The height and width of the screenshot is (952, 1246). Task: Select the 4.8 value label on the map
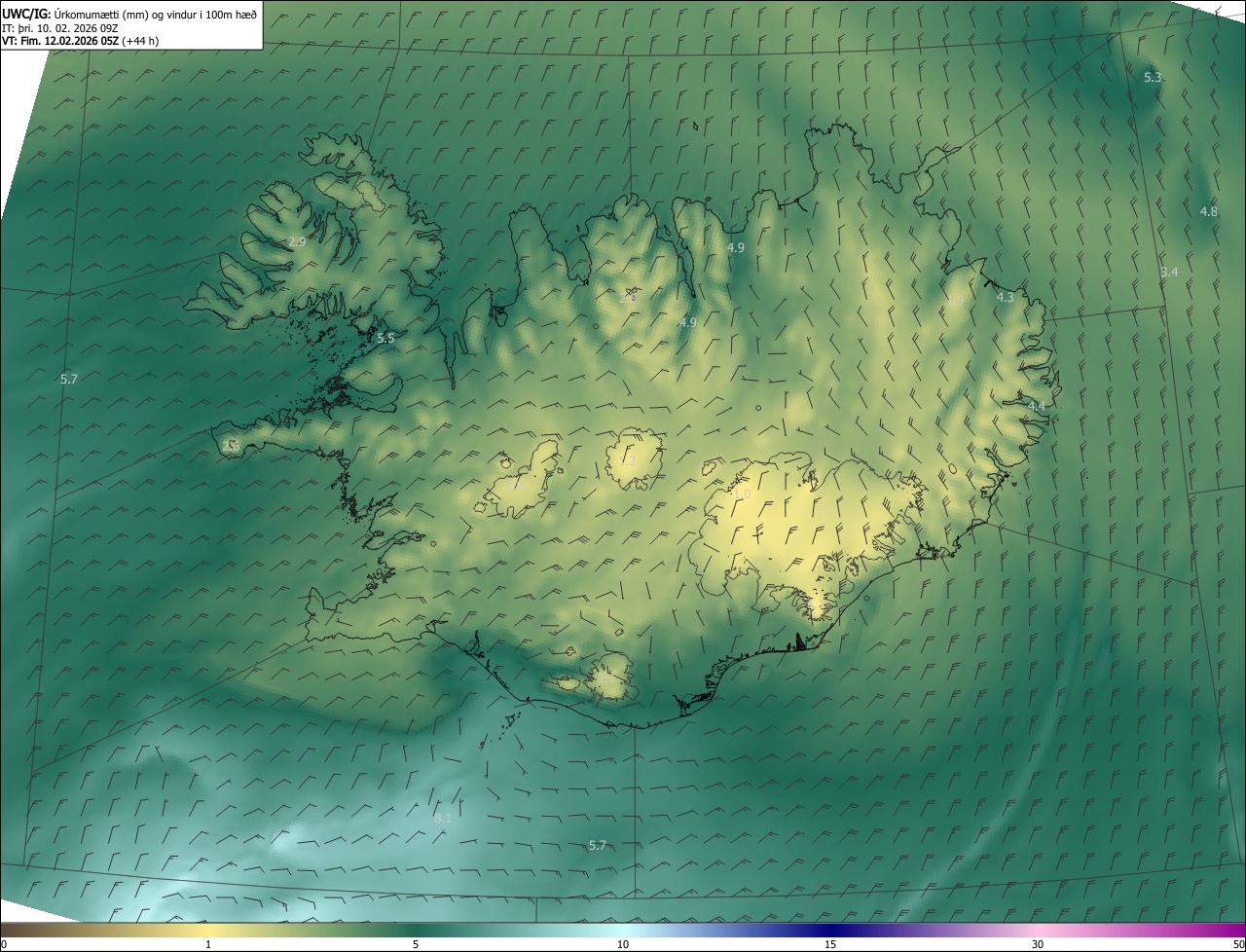1208,211
